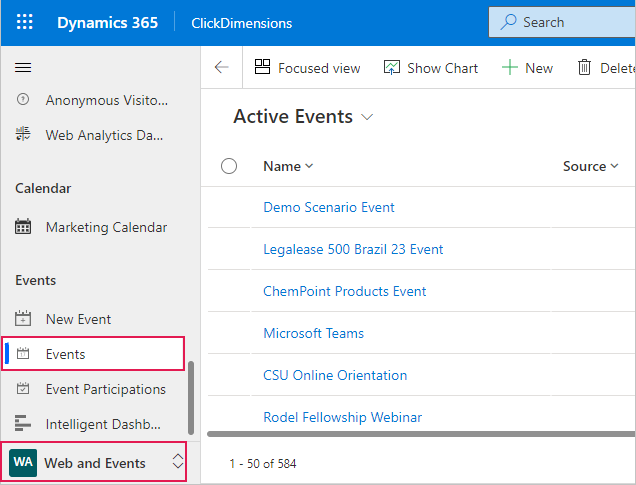Click the Delete command label
The height and width of the screenshot is (485, 636).
617,68
